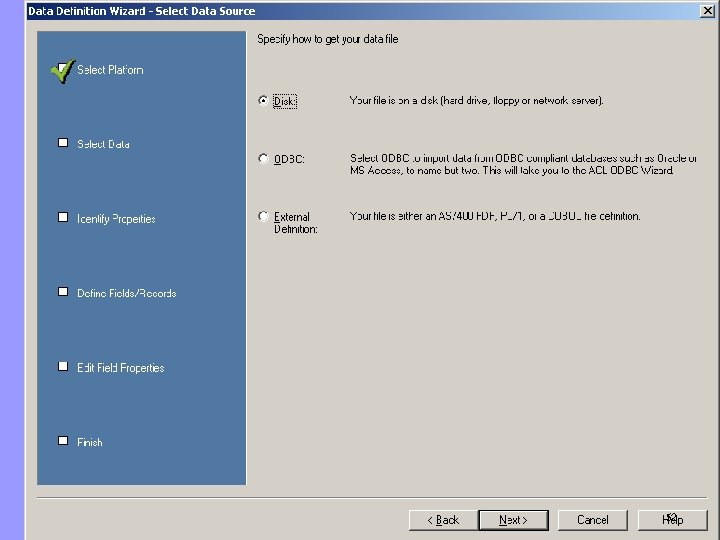Click 'Specify how to get your data file' heading
Screen dimensions: 720x540
(327, 39)
